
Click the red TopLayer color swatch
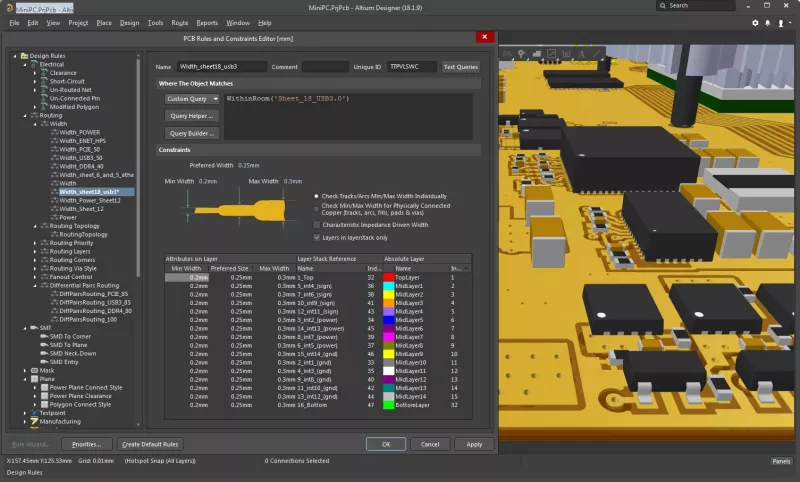point(388,277)
